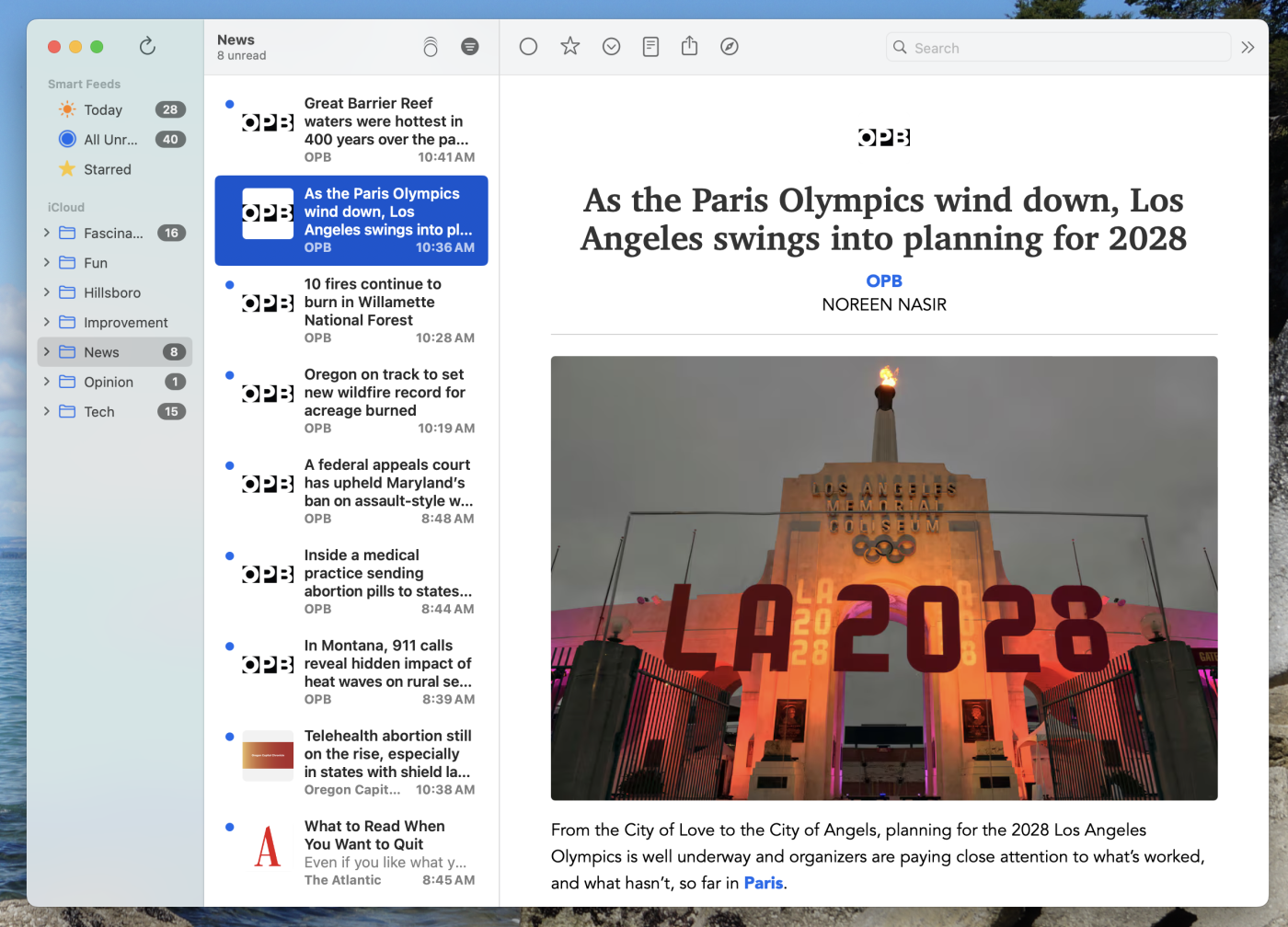
Task: Open the federal appeals court Maryland article
Action: tap(351, 491)
